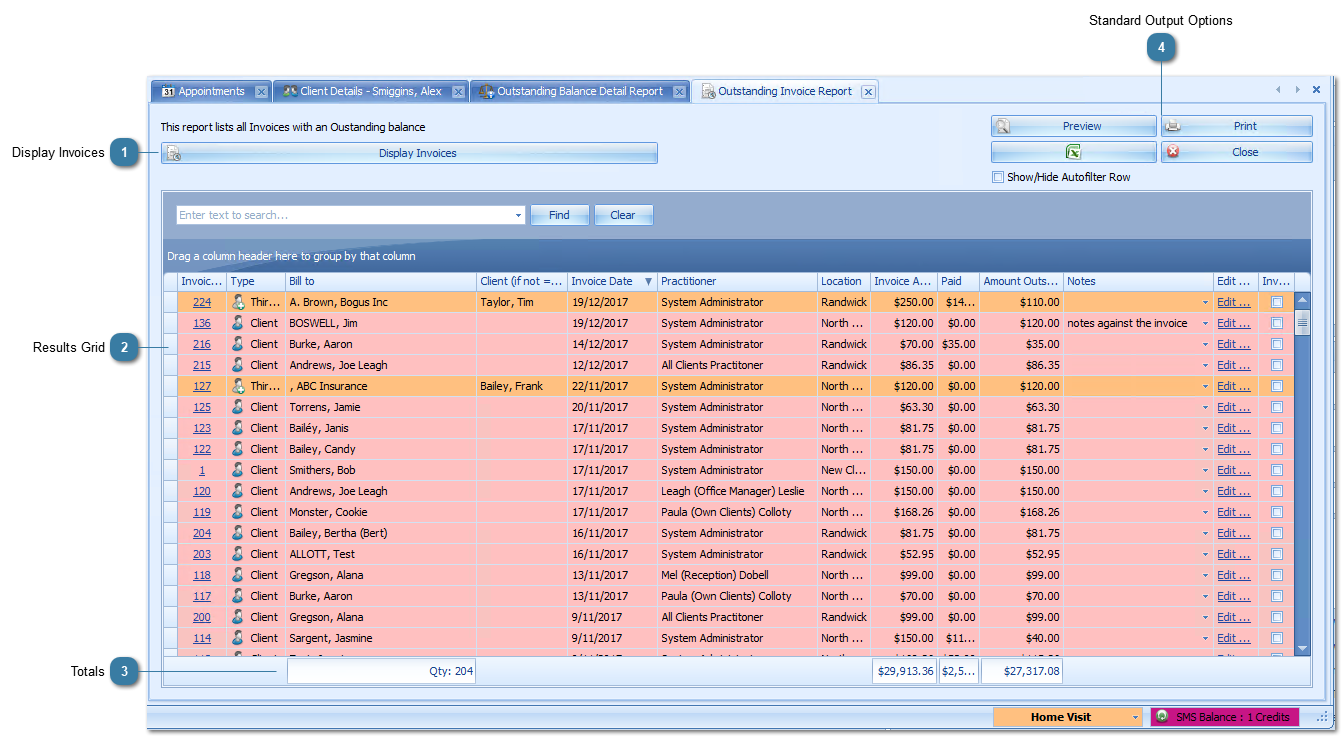Click the Location column header

(843, 281)
